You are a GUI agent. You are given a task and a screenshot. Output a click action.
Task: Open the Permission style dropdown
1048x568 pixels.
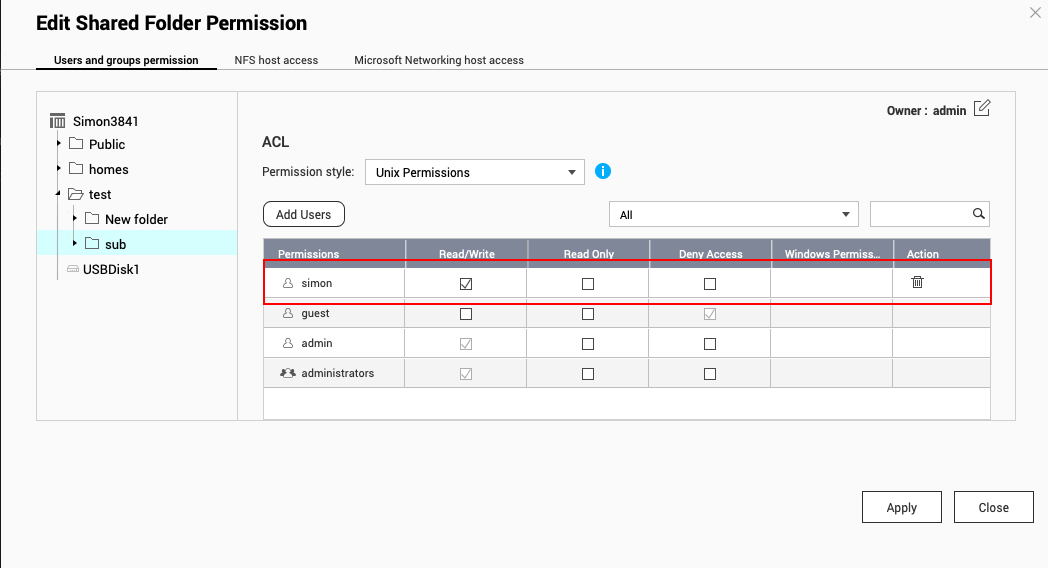[x=475, y=172]
